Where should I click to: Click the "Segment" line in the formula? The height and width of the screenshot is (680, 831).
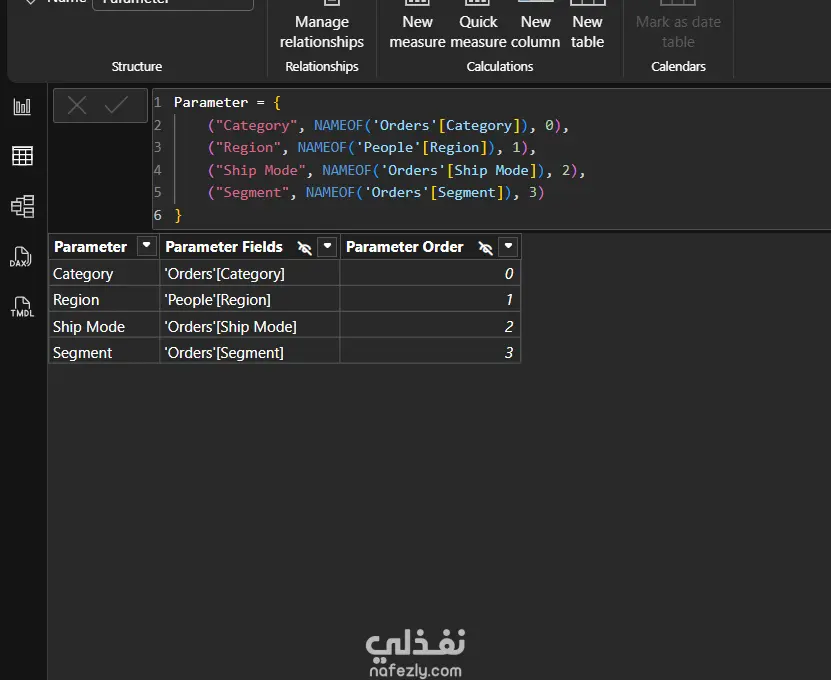coord(376,192)
